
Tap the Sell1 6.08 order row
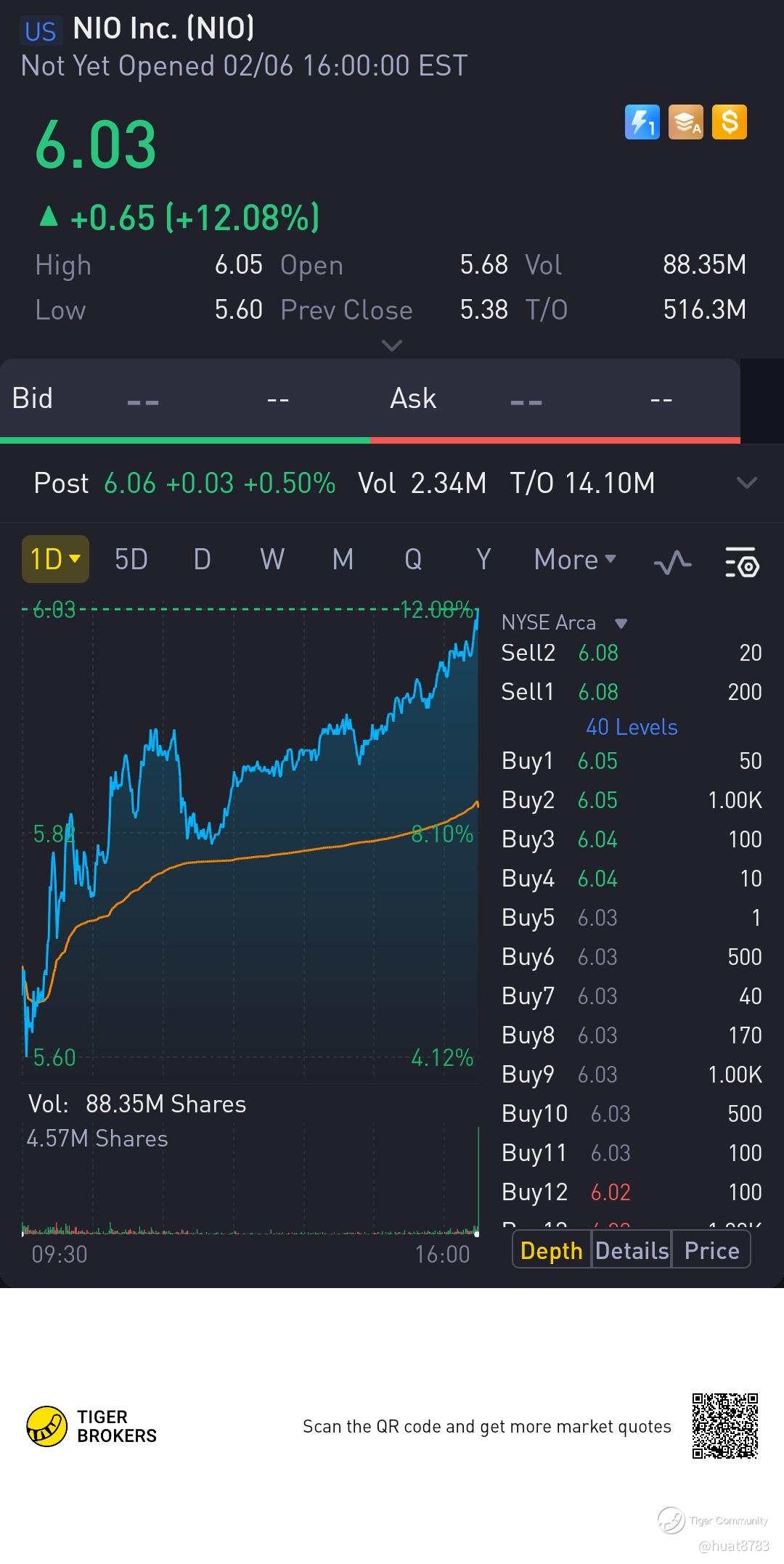(632, 691)
